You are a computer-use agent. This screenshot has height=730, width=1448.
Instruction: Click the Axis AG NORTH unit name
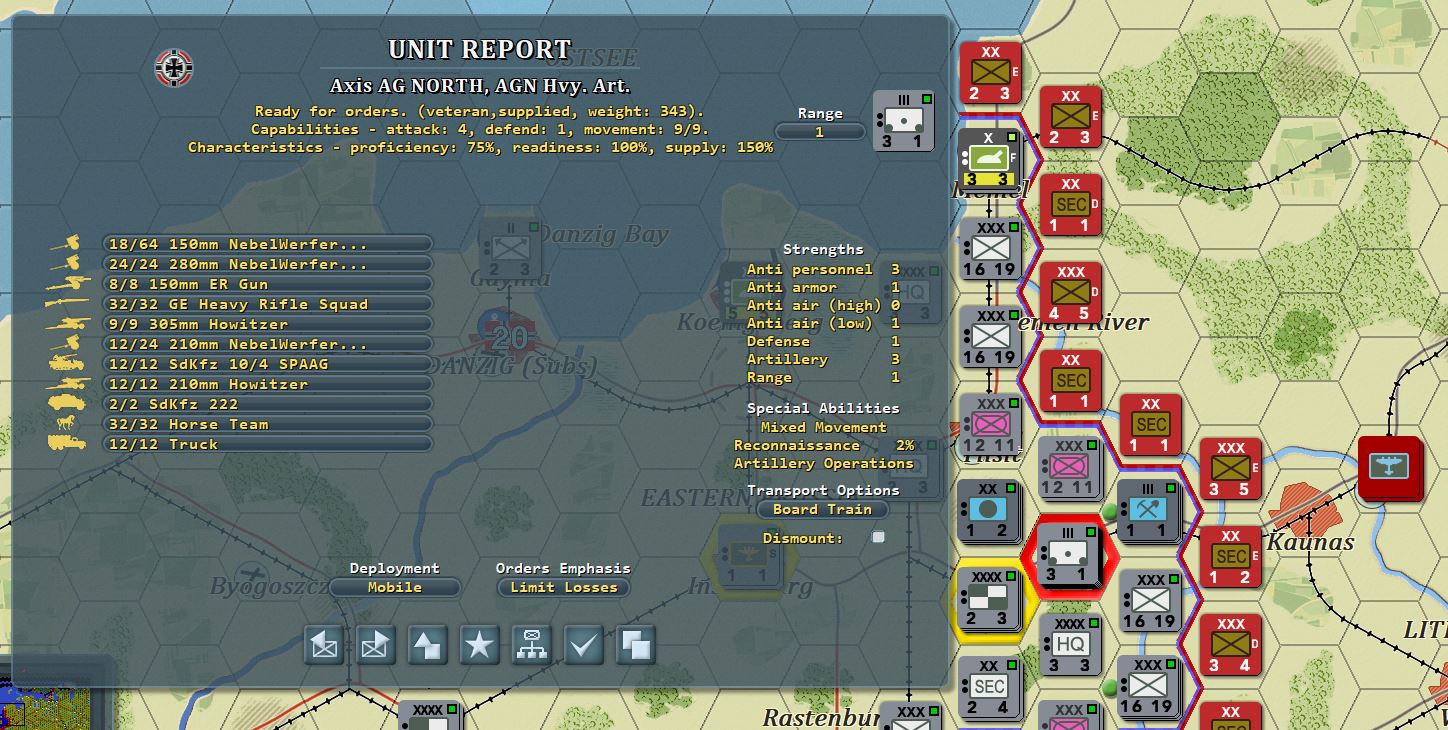[x=480, y=86]
